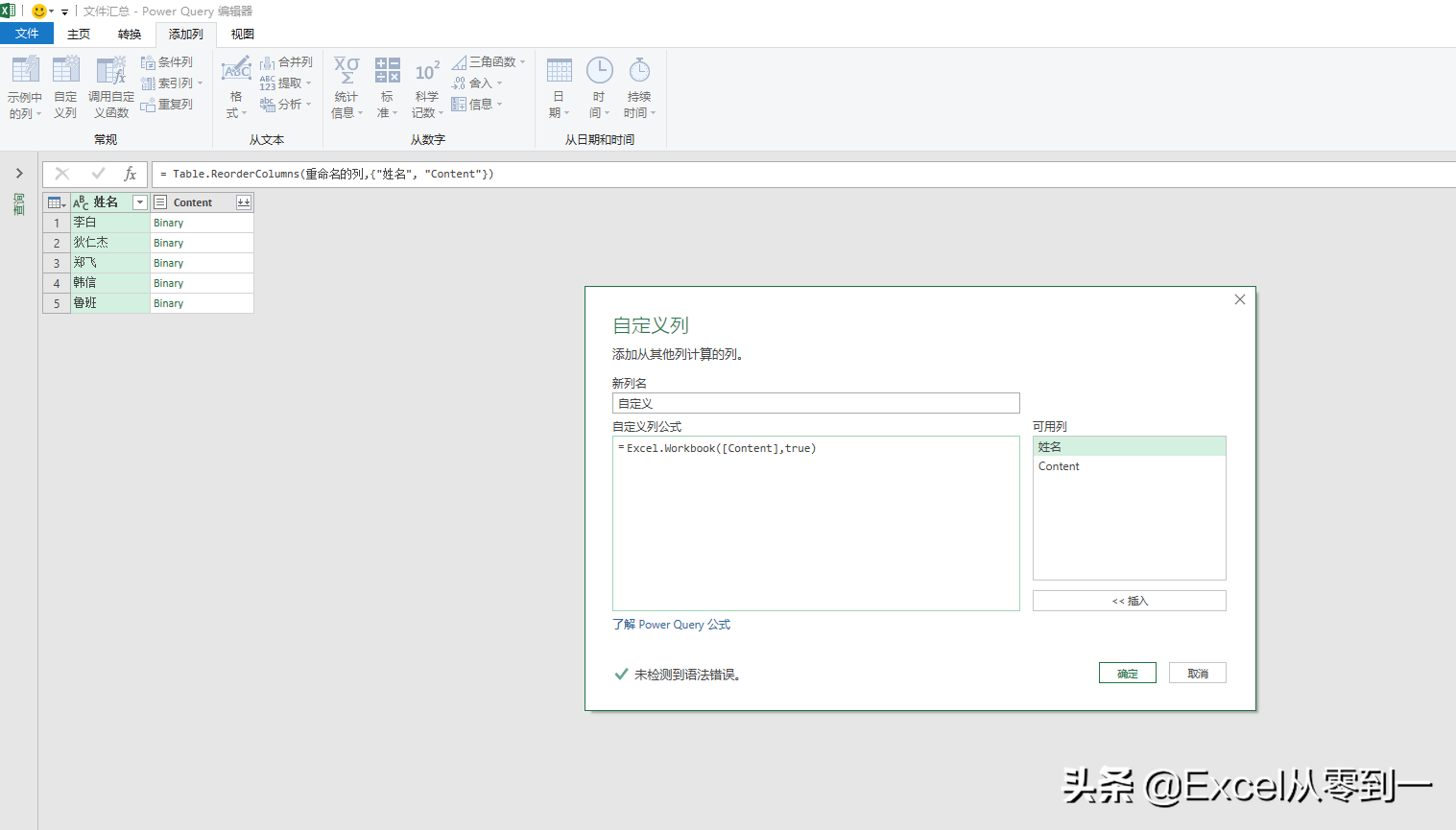
Task: Click the Rounding (舍入) tool
Action: pos(477,83)
